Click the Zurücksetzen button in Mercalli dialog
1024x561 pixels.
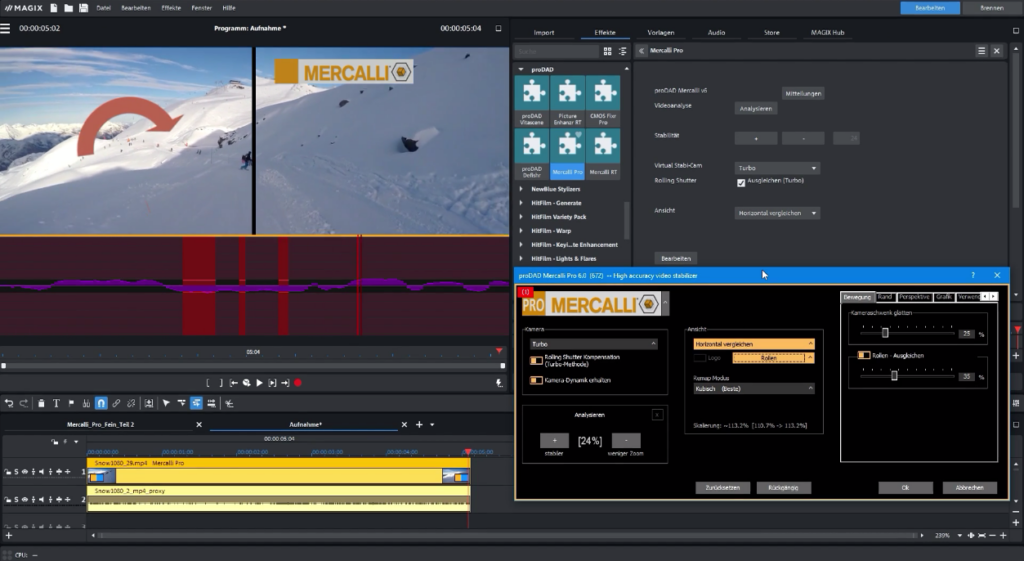point(722,488)
